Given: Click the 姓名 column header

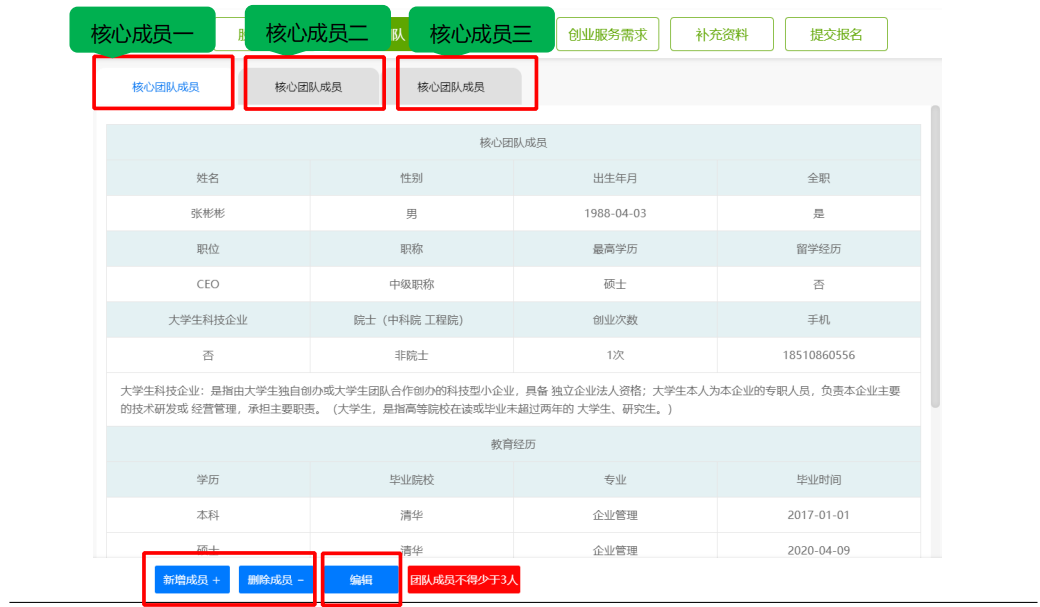Looking at the screenshot, I should point(208,178).
